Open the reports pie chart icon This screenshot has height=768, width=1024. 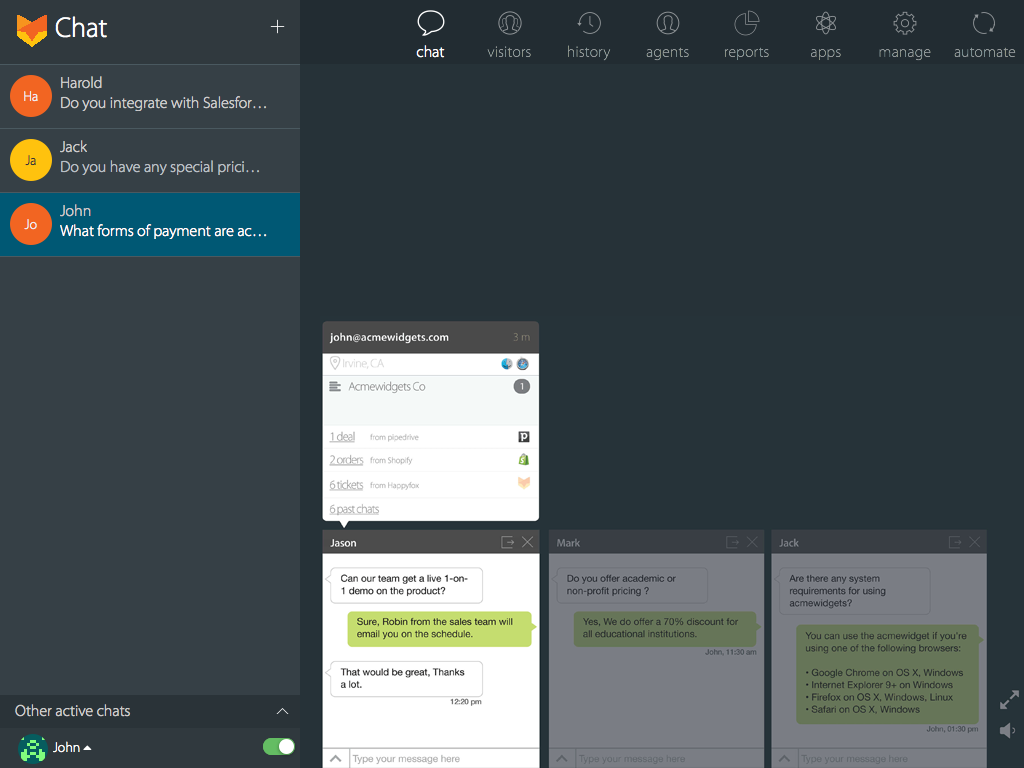pos(746,35)
